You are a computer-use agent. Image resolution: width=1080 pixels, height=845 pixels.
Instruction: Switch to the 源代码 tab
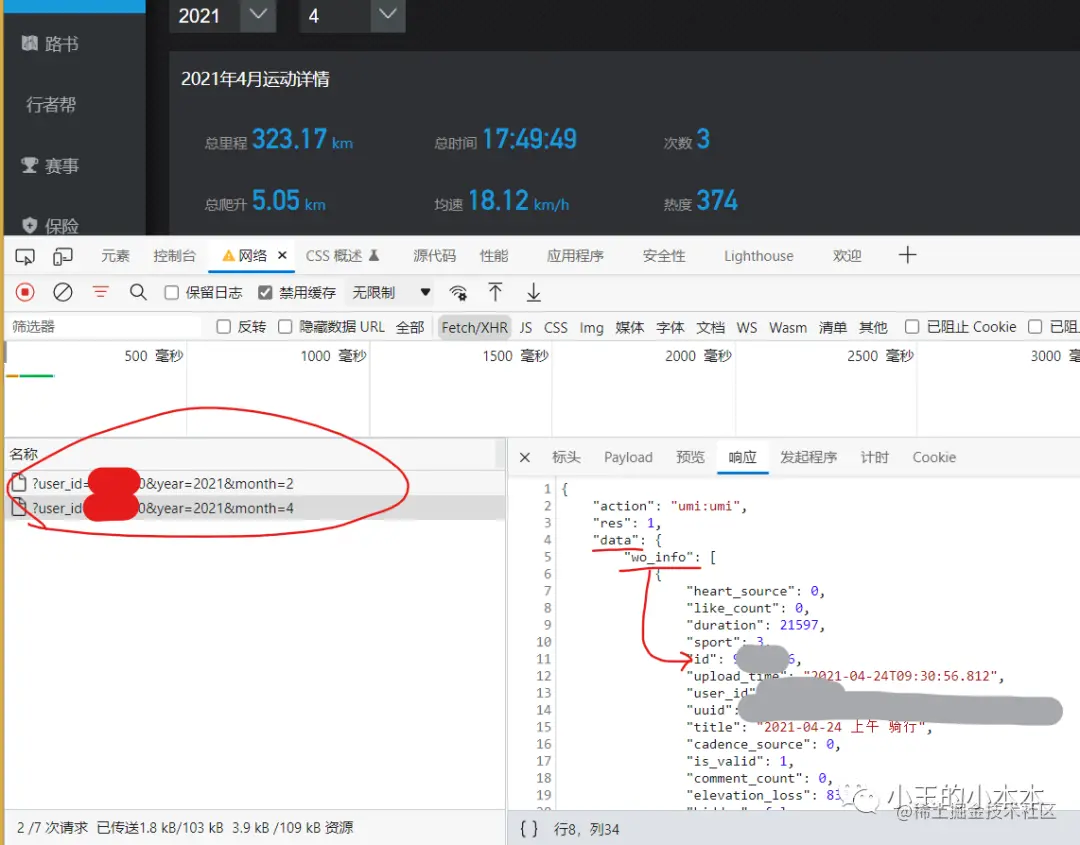[x=434, y=255]
